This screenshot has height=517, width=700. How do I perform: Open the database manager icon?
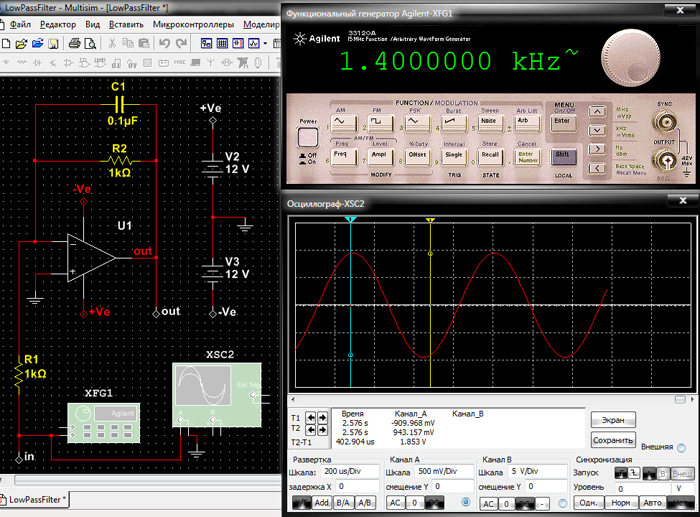tap(238, 43)
